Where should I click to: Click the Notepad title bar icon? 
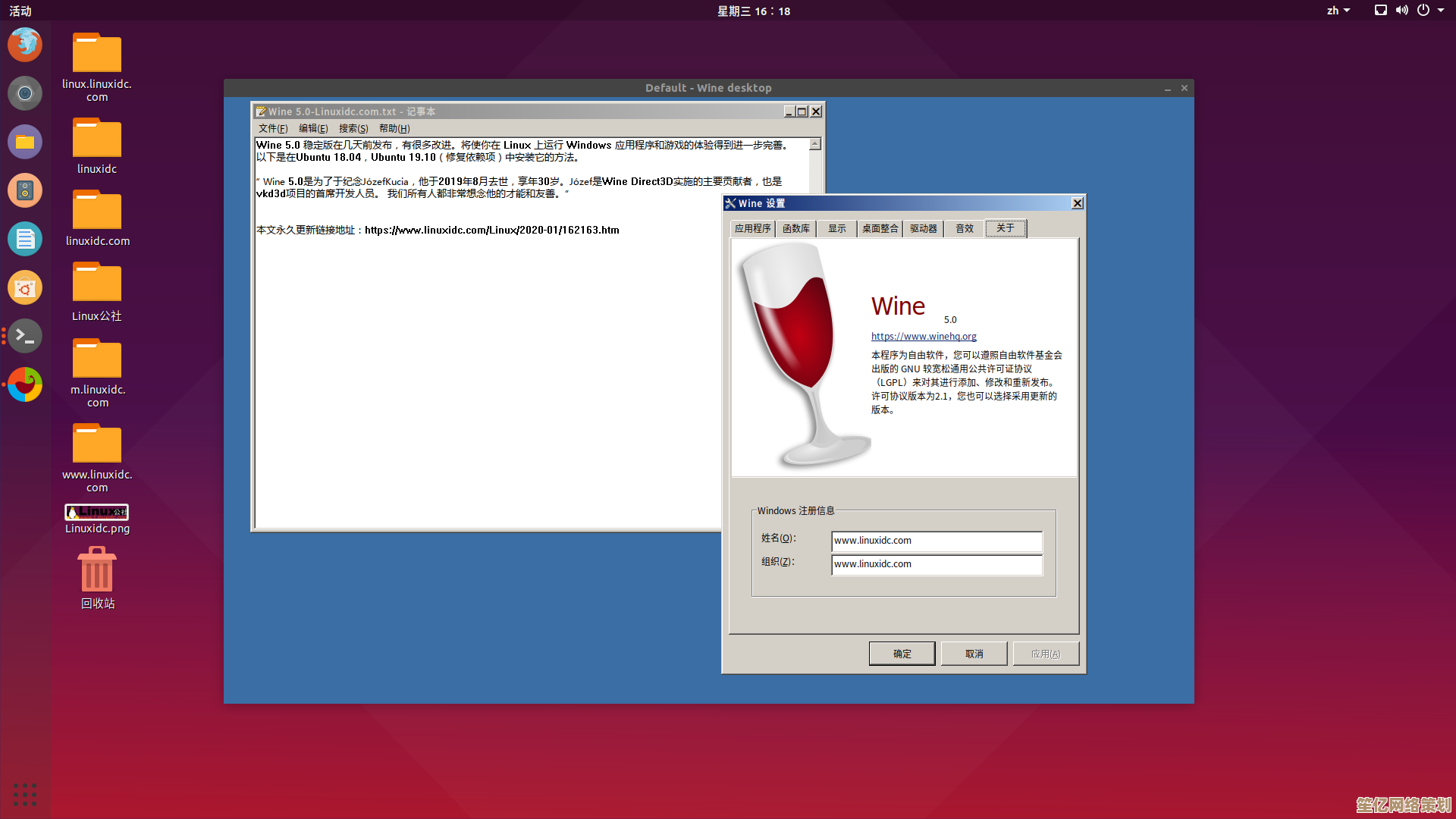click(x=261, y=111)
